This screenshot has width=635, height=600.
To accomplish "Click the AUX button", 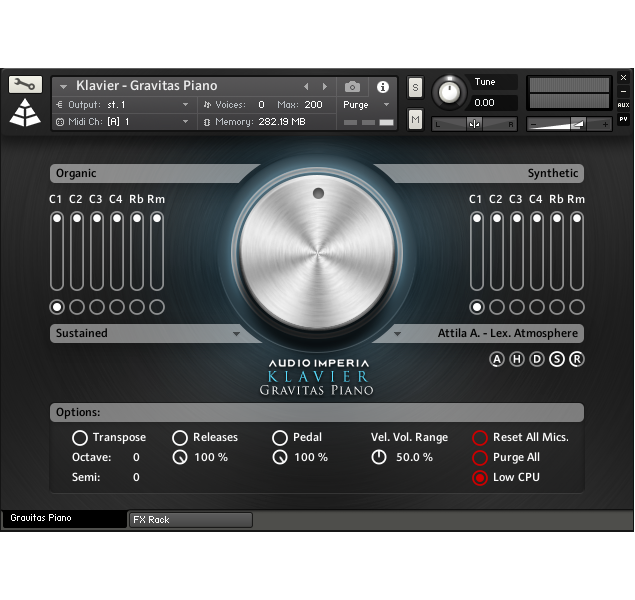I will [x=623, y=105].
